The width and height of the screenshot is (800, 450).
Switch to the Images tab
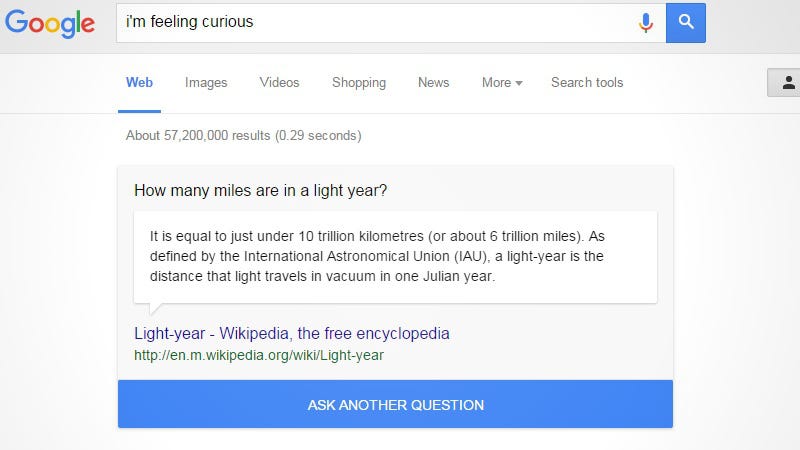click(x=206, y=83)
